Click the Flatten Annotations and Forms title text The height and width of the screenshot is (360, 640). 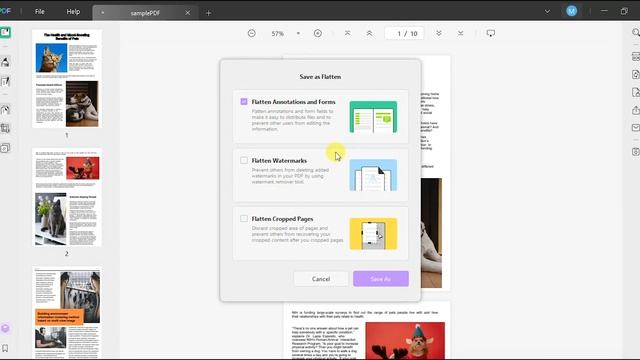click(293, 102)
